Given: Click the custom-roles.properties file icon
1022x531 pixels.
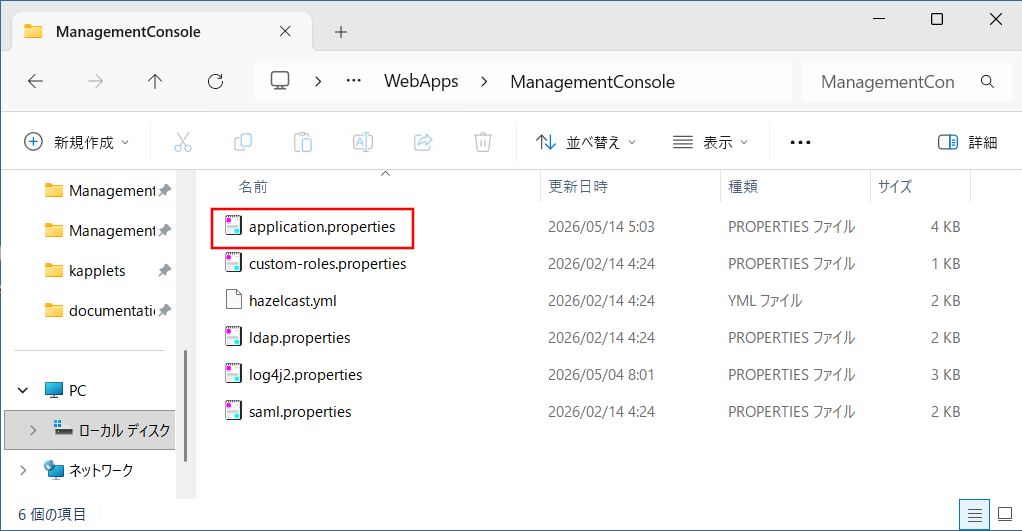Looking at the screenshot, I should (x=233, y=263).
